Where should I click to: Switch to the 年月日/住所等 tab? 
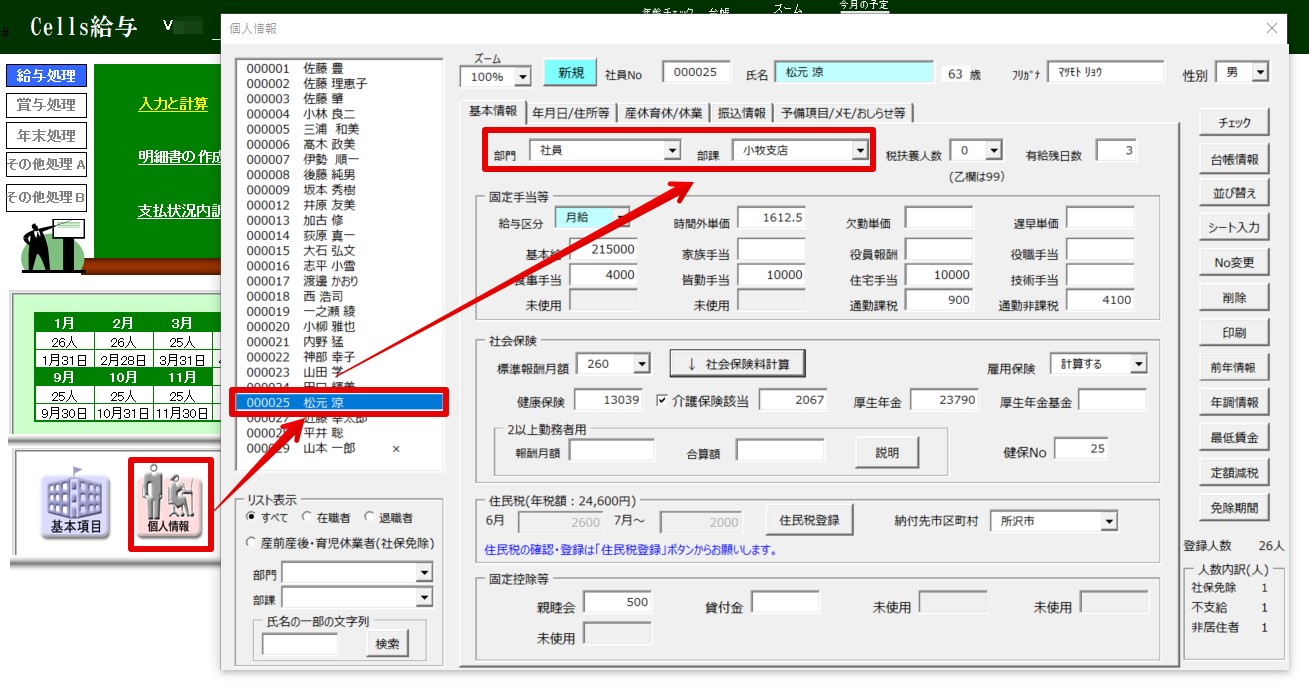click(571, 113)
